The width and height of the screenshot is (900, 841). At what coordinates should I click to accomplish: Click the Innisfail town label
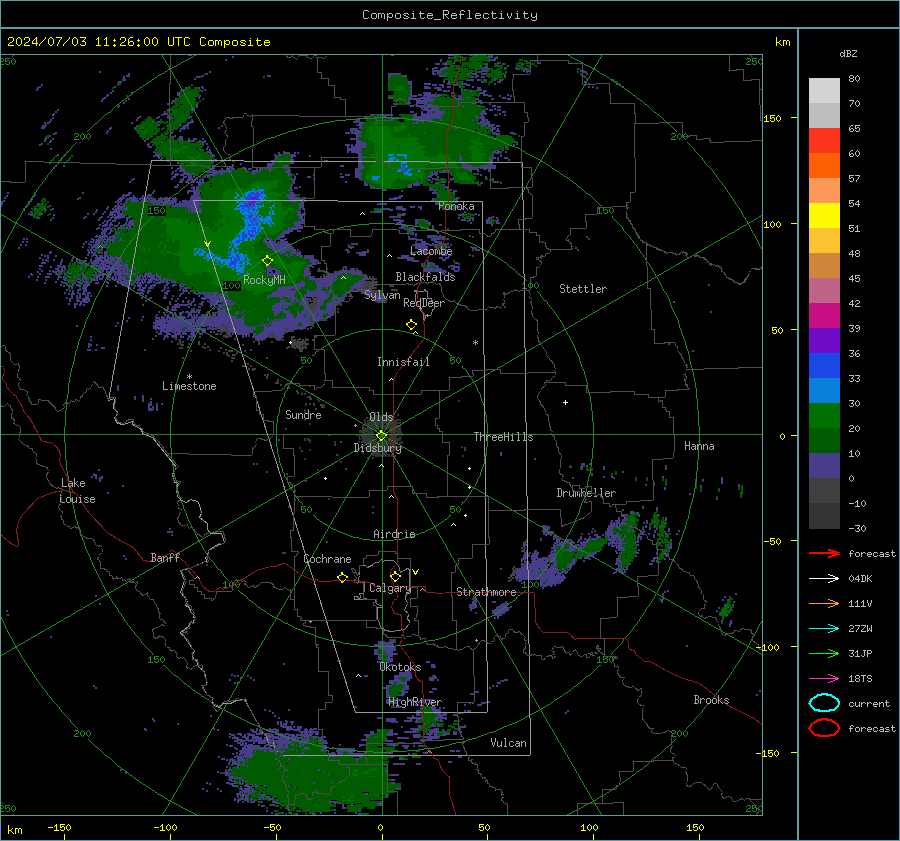pyautogui.click(x=403, y=362)
